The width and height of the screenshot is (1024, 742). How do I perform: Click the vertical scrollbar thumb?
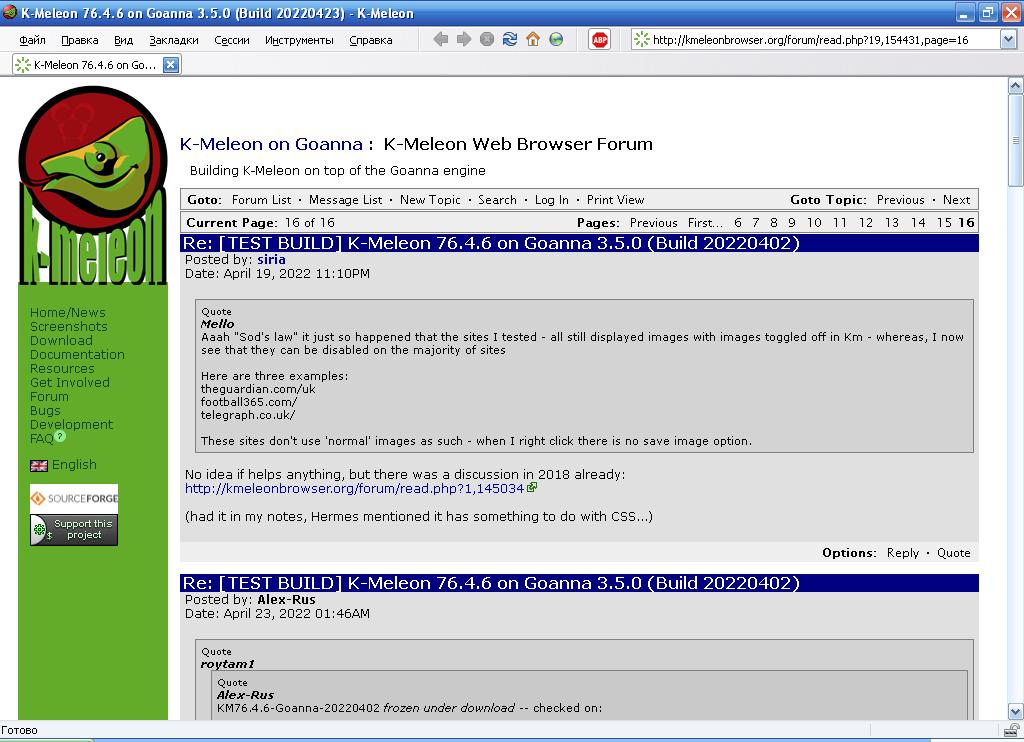pos(1016,140)
